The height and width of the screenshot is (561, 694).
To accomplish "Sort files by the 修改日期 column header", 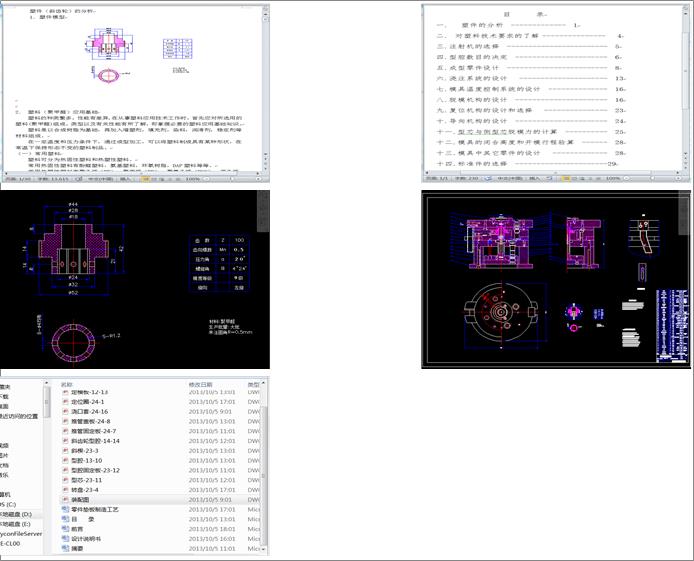I will pos(201,383).
